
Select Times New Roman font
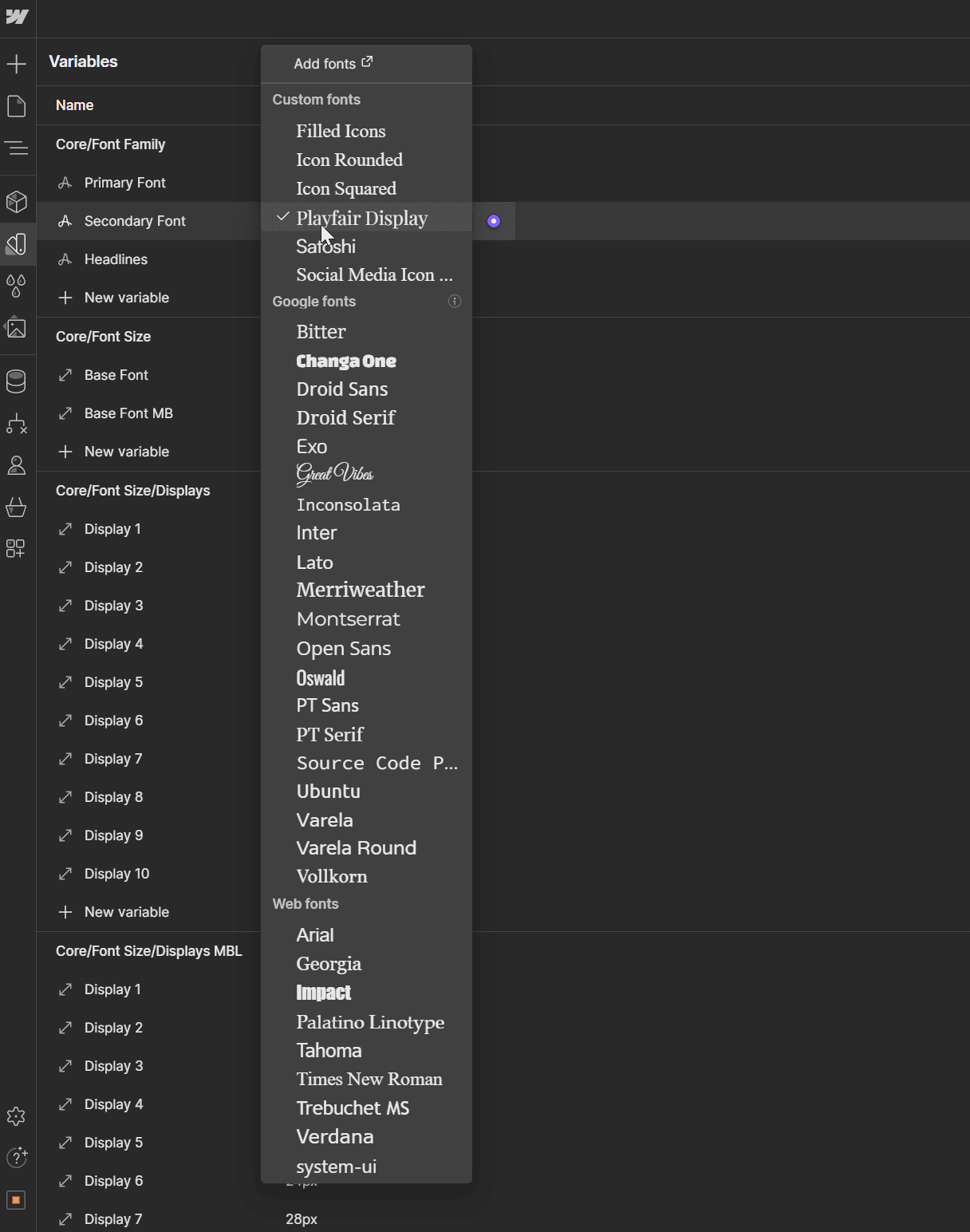(366, 1079)
